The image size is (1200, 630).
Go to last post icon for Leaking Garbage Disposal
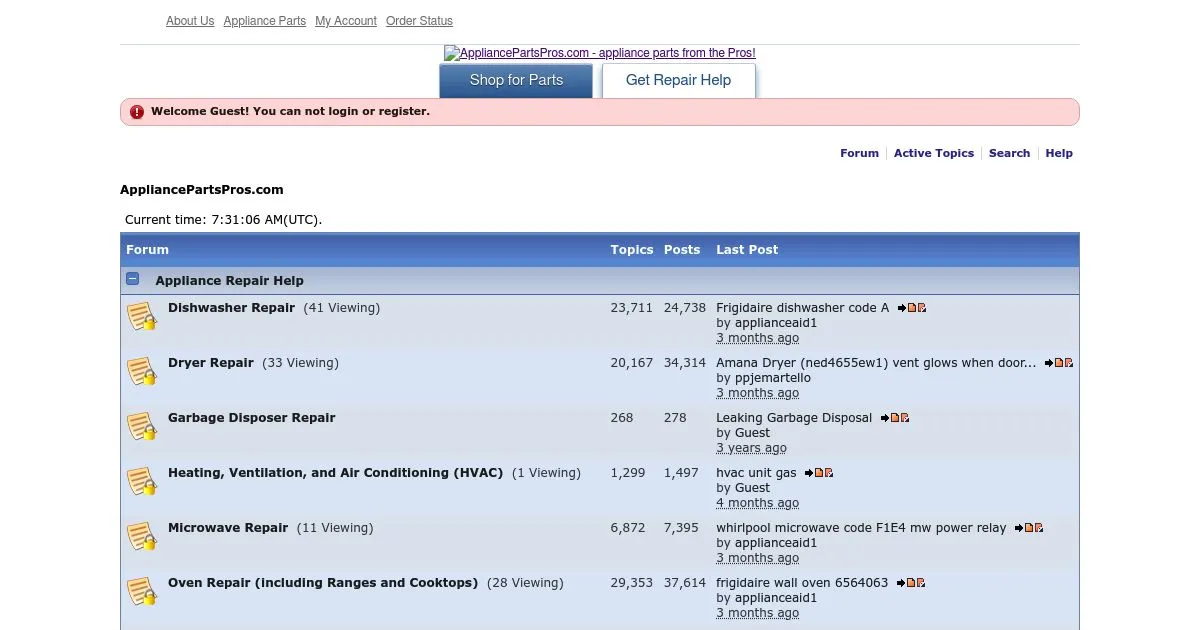click(x=890, y=418)
